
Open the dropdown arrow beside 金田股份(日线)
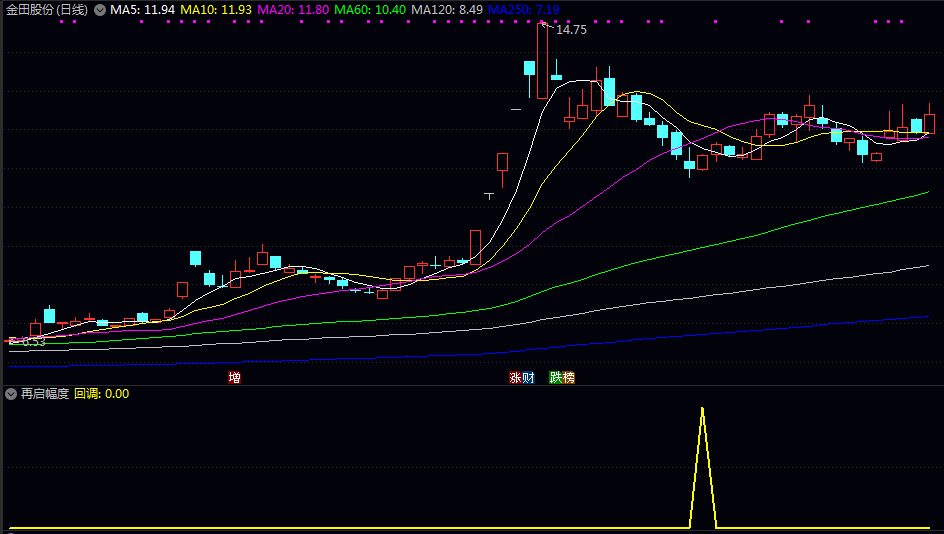[99, 10]
